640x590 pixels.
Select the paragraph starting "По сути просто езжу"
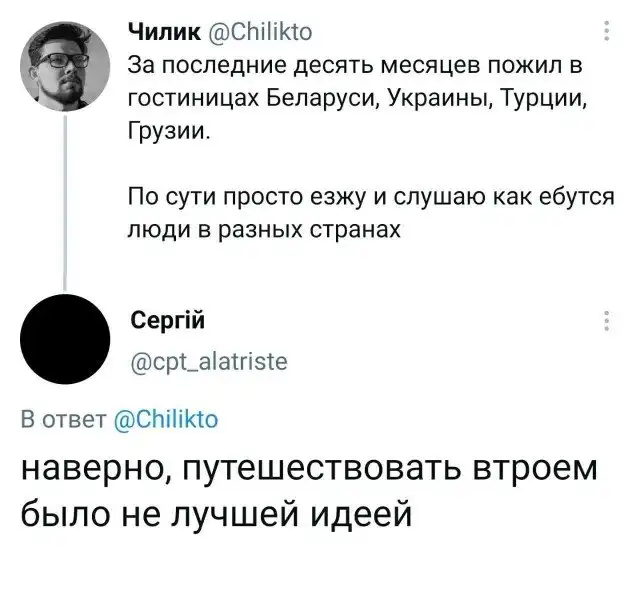(355, 214)
